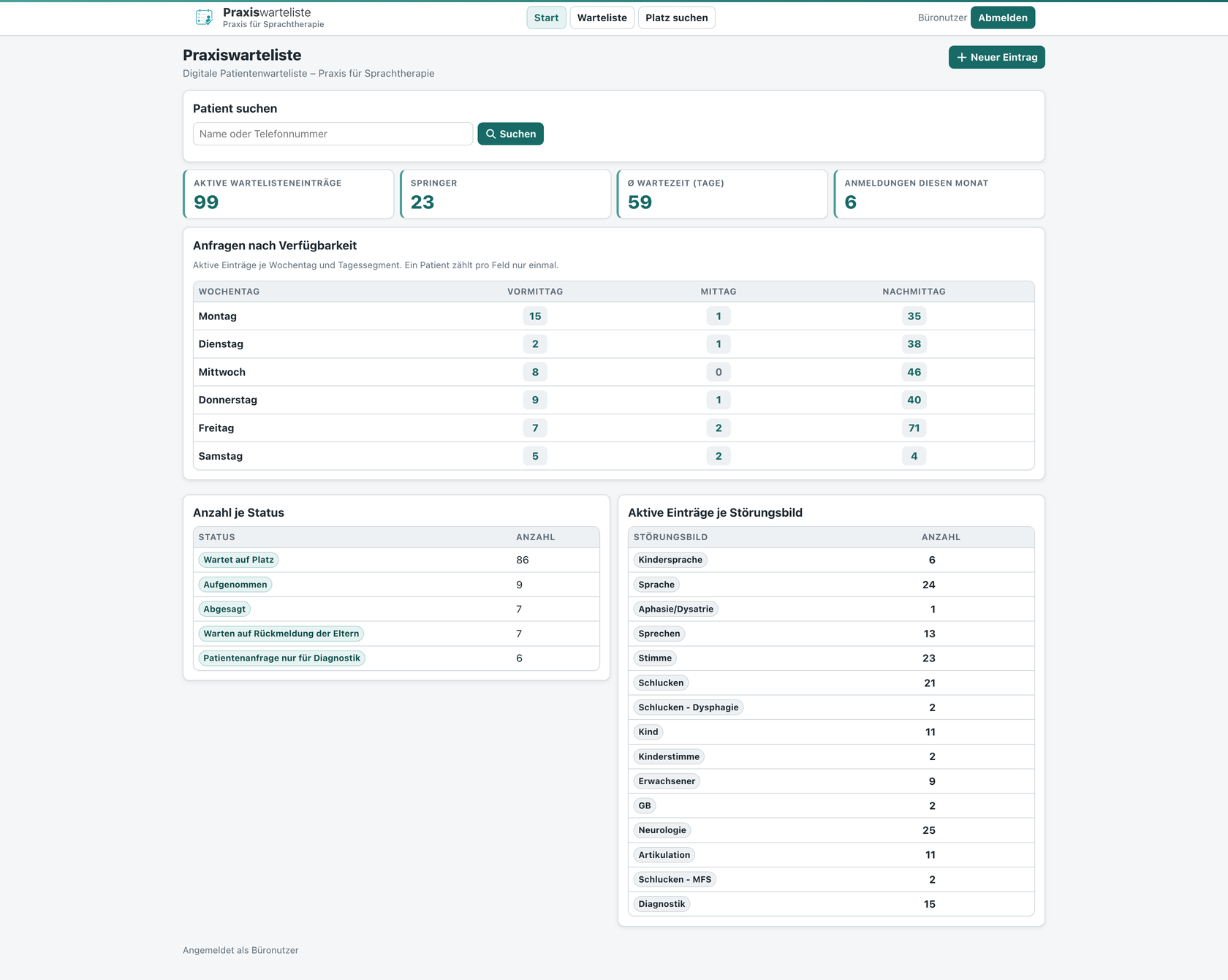Click Donnerstag Vormittag count 9

[535, 400]
